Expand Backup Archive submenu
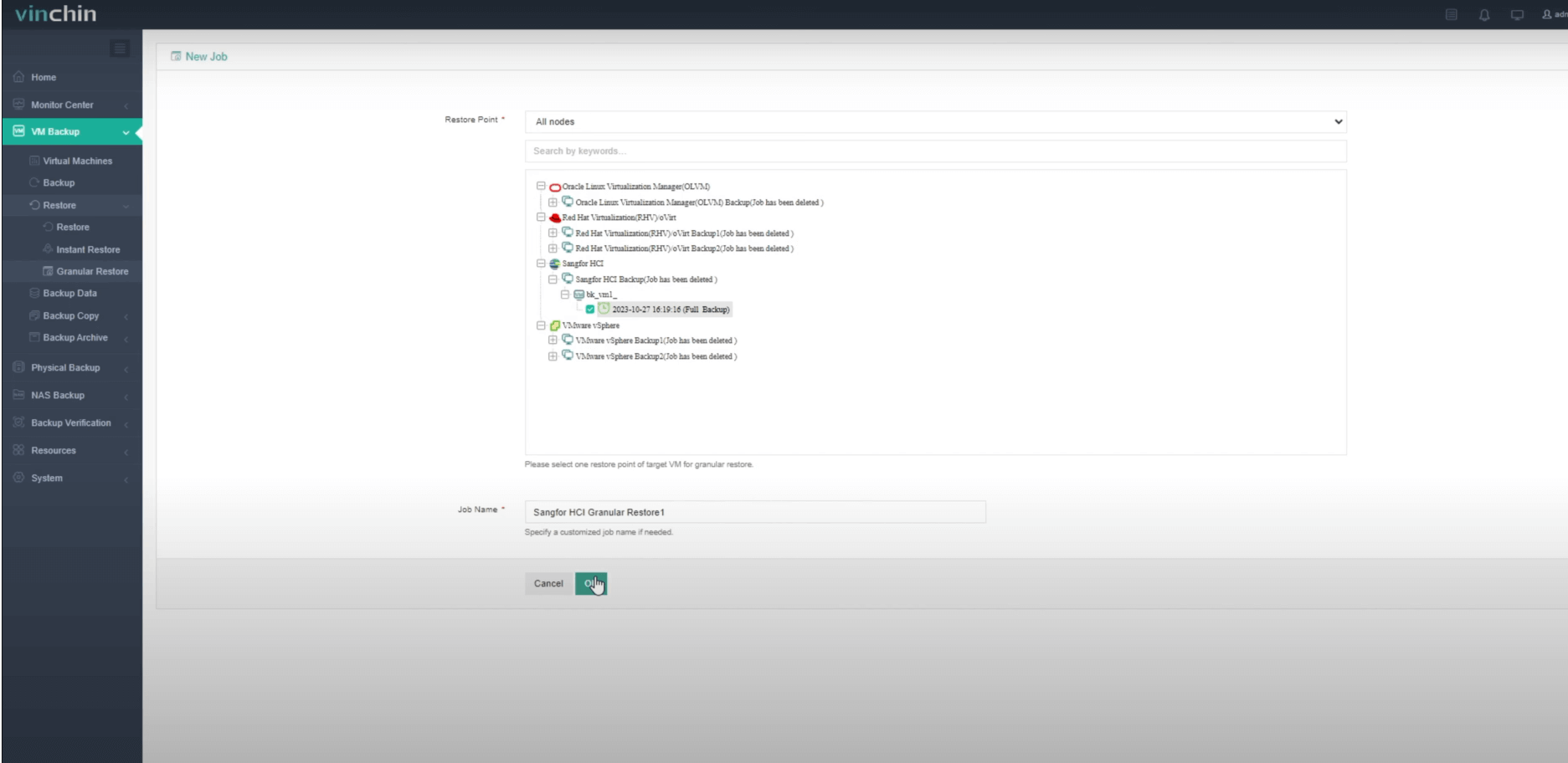This screenshot has height=763, width=1568. tap(72, 337)
